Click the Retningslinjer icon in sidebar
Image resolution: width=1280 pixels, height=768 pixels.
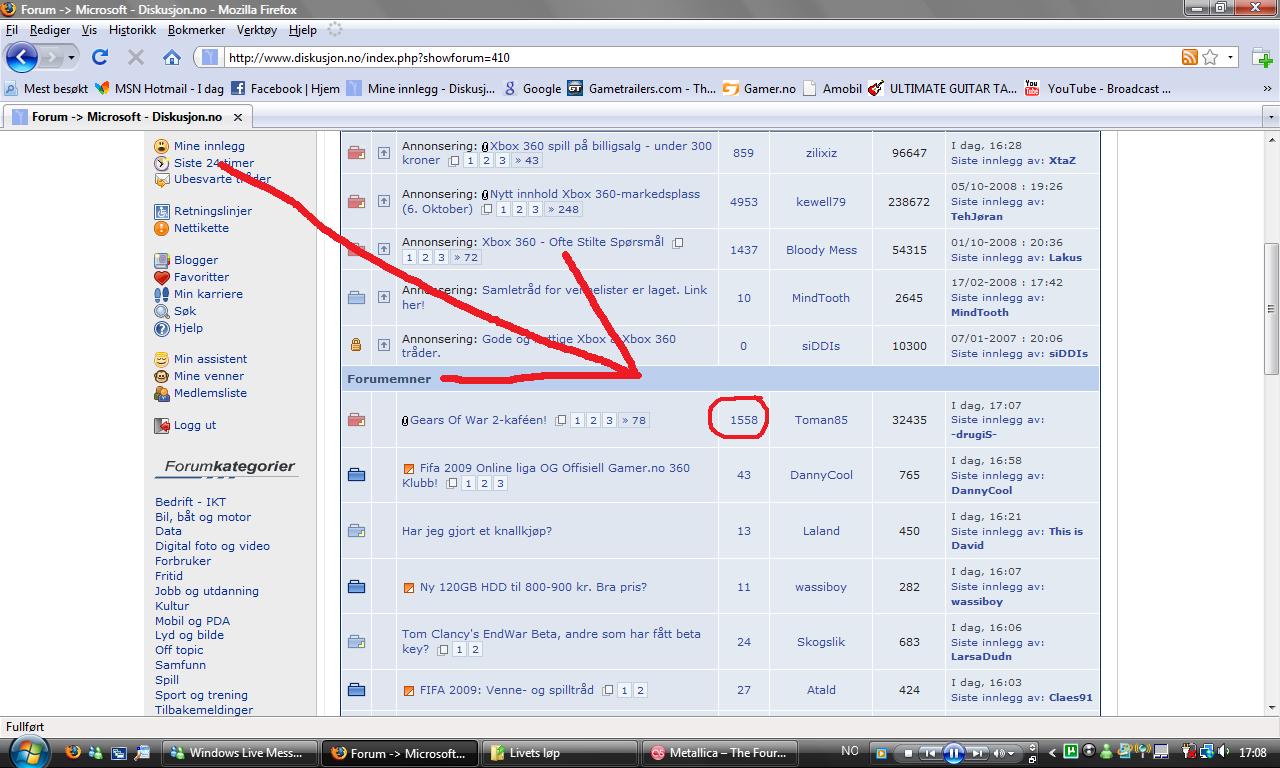coord(162,211)
